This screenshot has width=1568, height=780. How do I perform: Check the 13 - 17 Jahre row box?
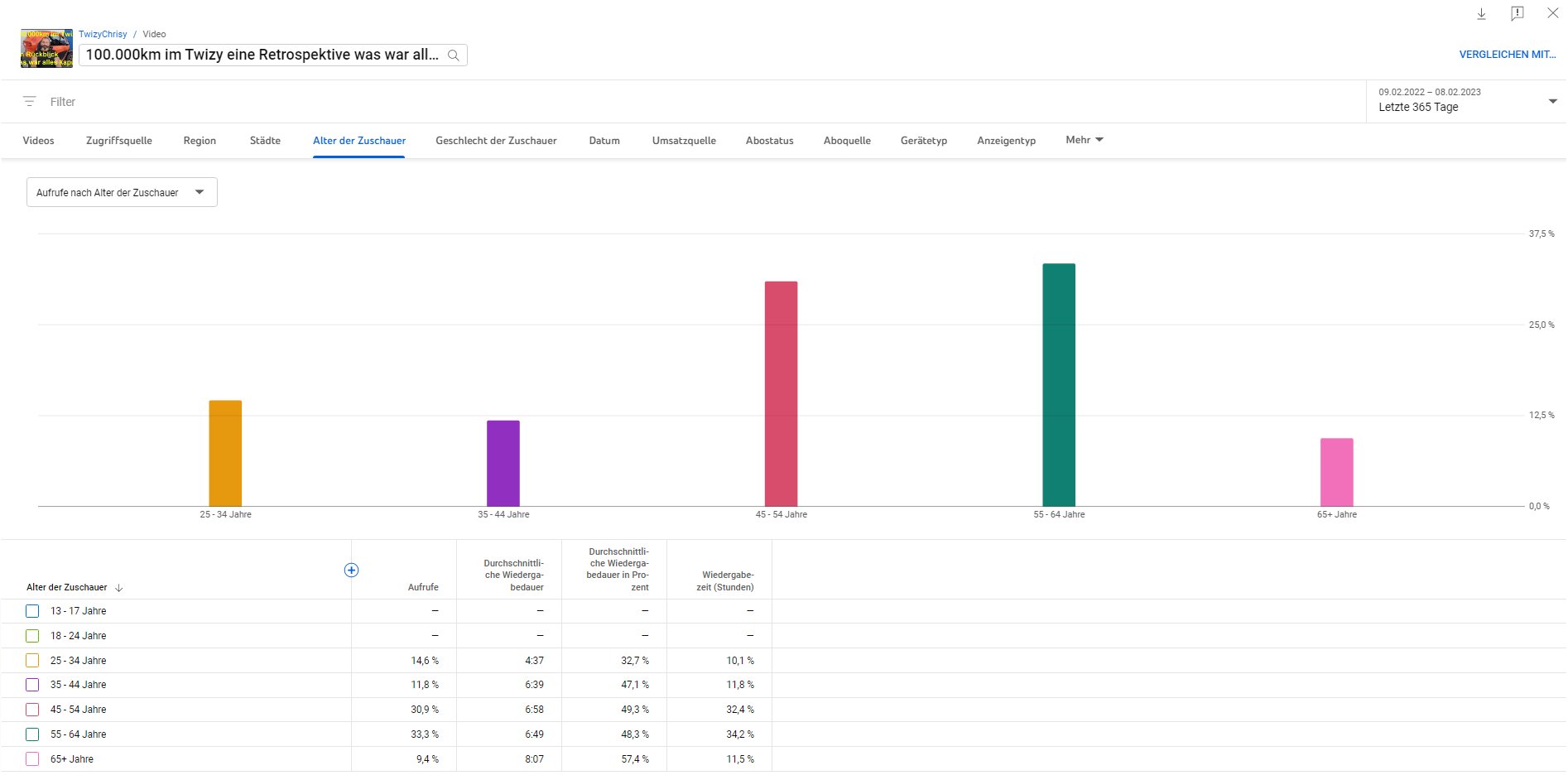(32, 611)
